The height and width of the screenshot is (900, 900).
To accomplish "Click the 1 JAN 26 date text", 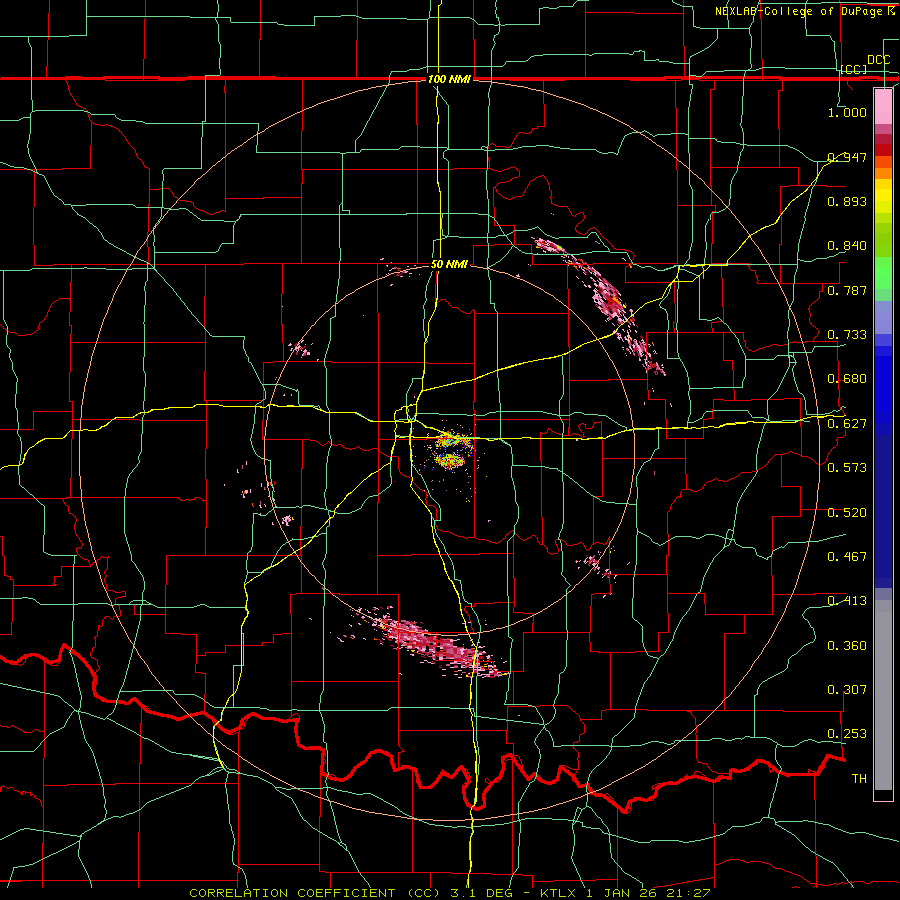I will click(x=619, y=893).
